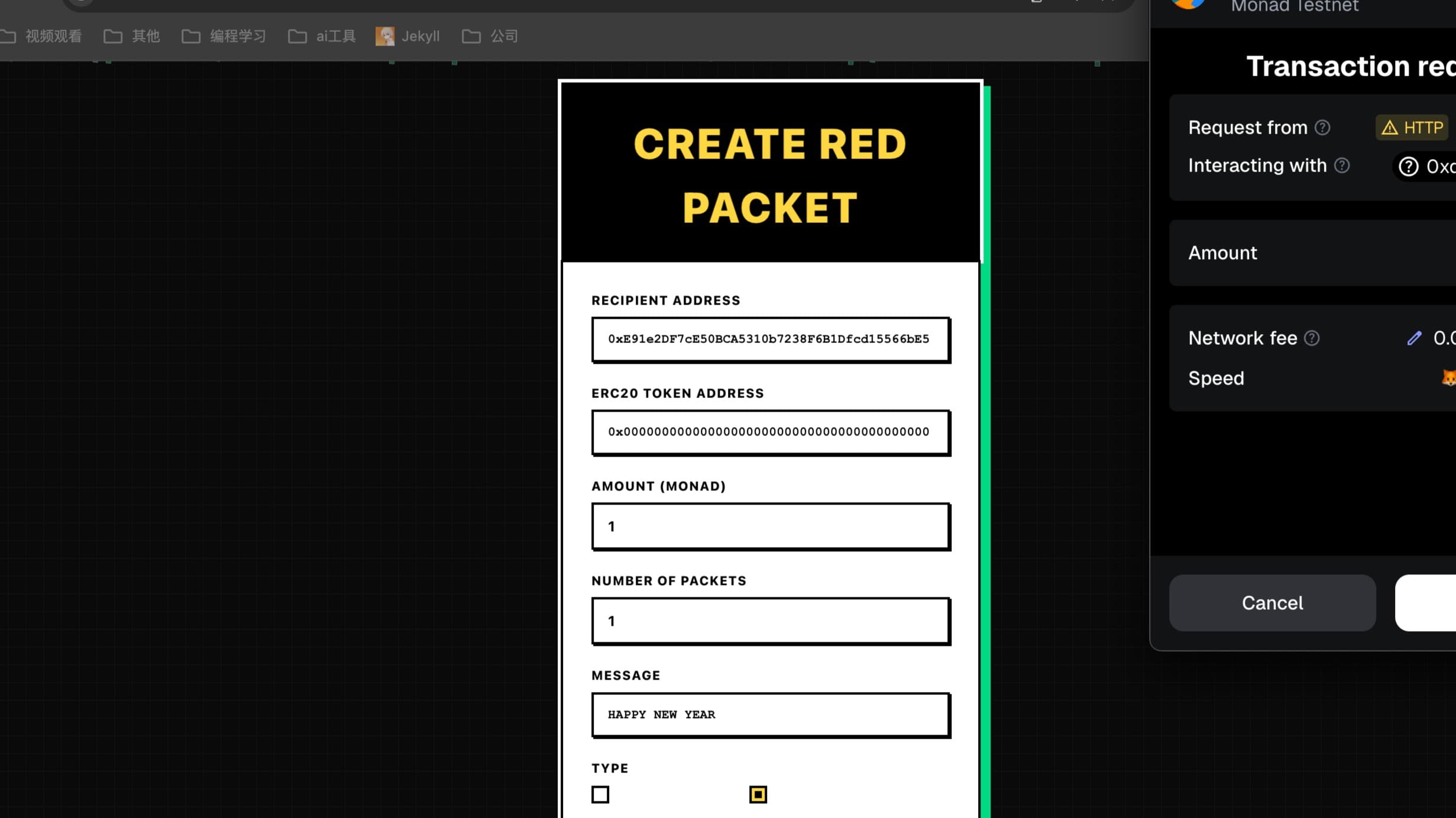Image resolution: width=1456 pixels, height=818 pixels.
Task: Click the Request from help icon
Action: point(1322,128)
